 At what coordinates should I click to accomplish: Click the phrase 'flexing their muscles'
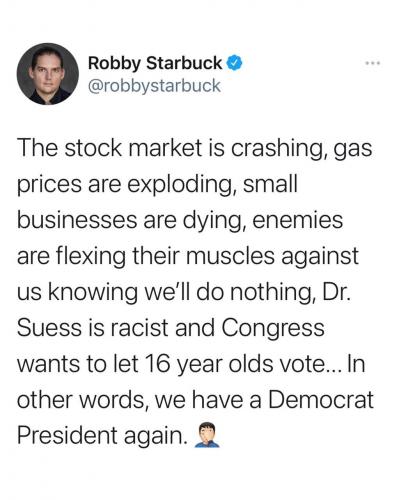163,256
